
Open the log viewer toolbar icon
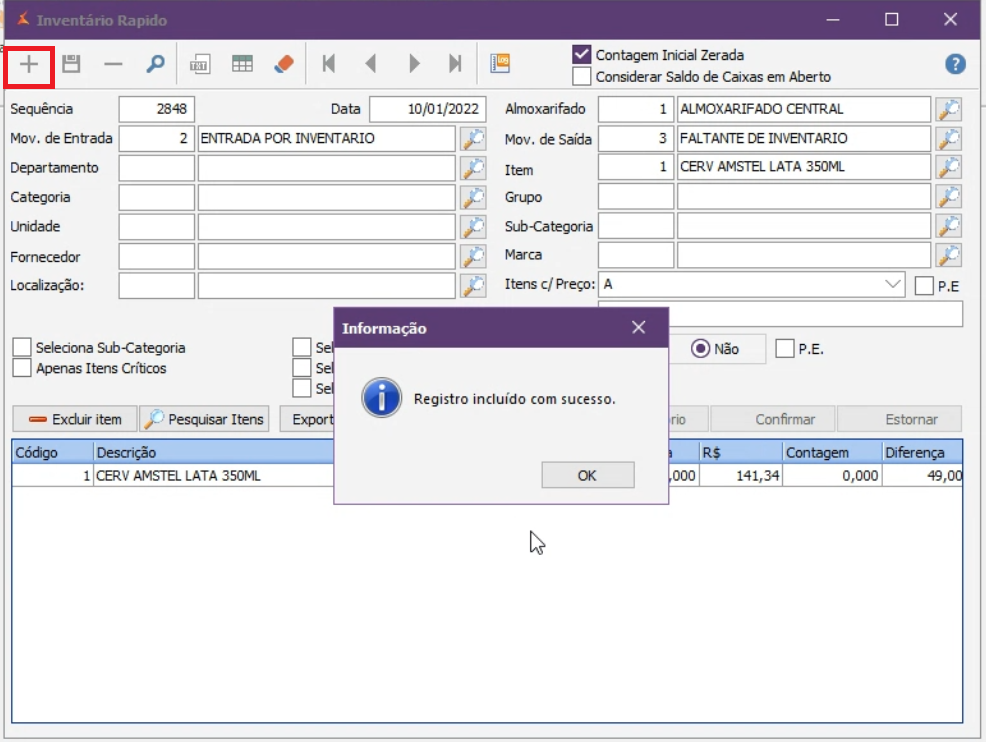pyautogui.click(x=500, y=64)
